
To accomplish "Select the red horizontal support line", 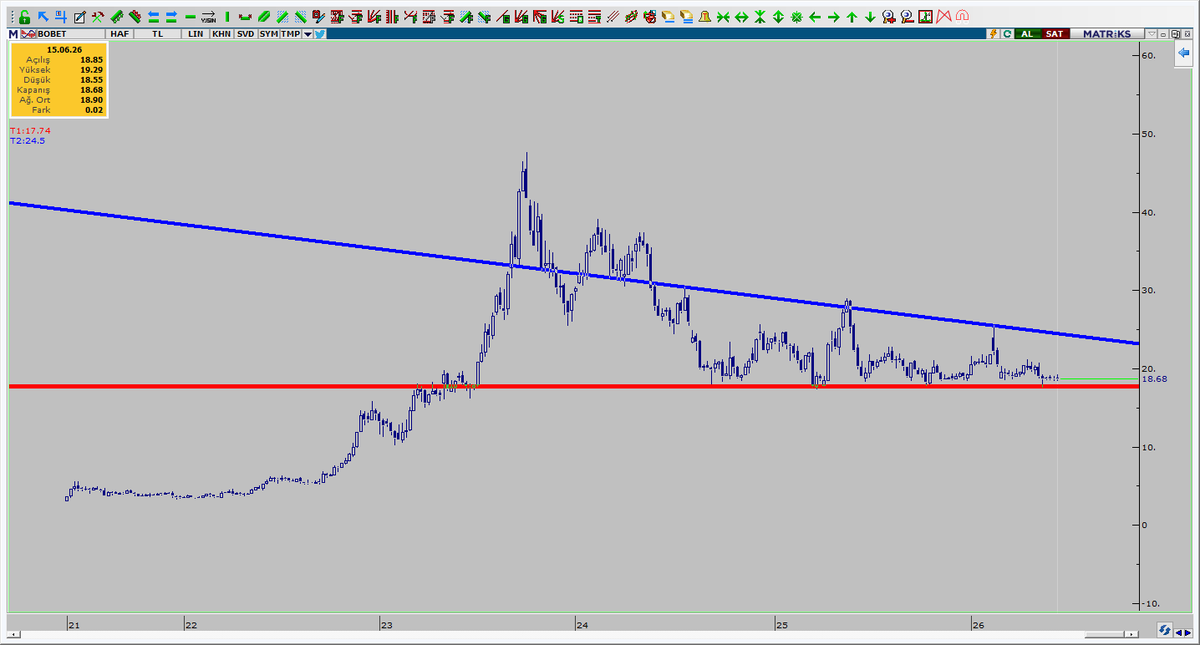I will pos(573,386).
